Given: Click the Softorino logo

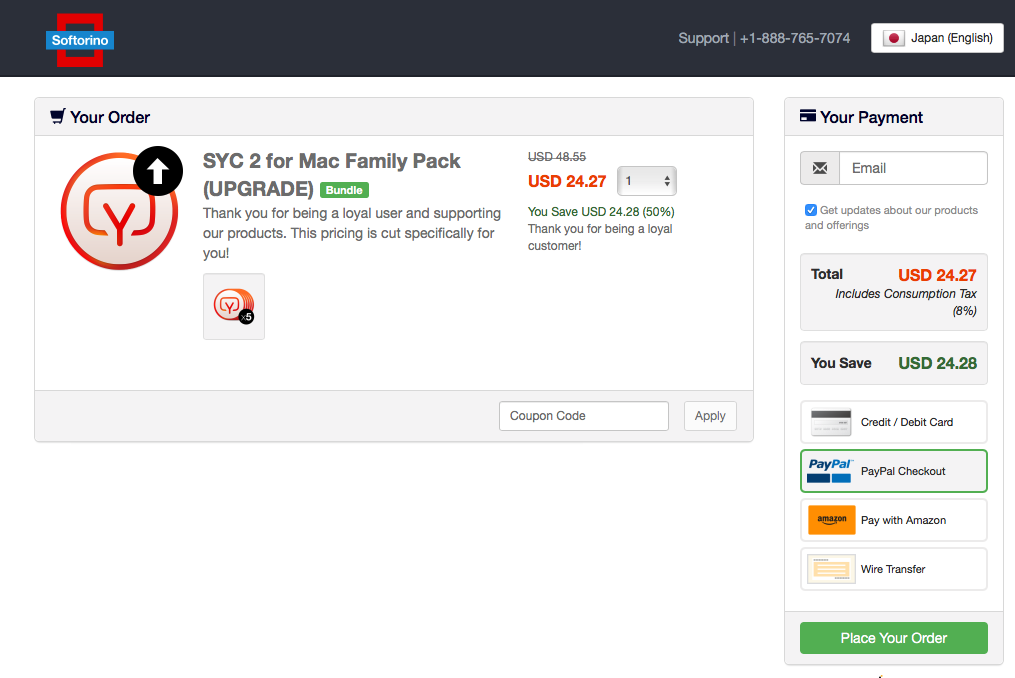Looking at the screenshot, I should (x=80, y=40).
